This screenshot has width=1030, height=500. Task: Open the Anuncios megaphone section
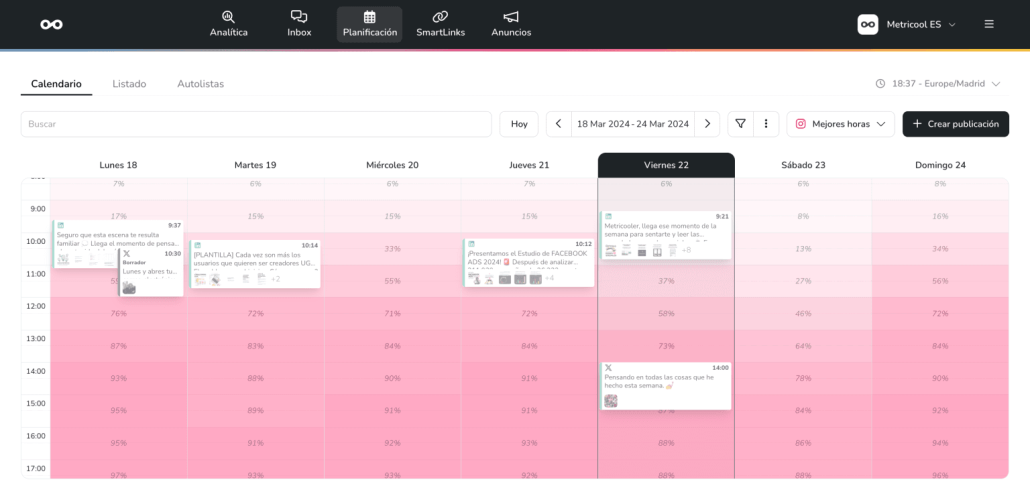(511, 24)
